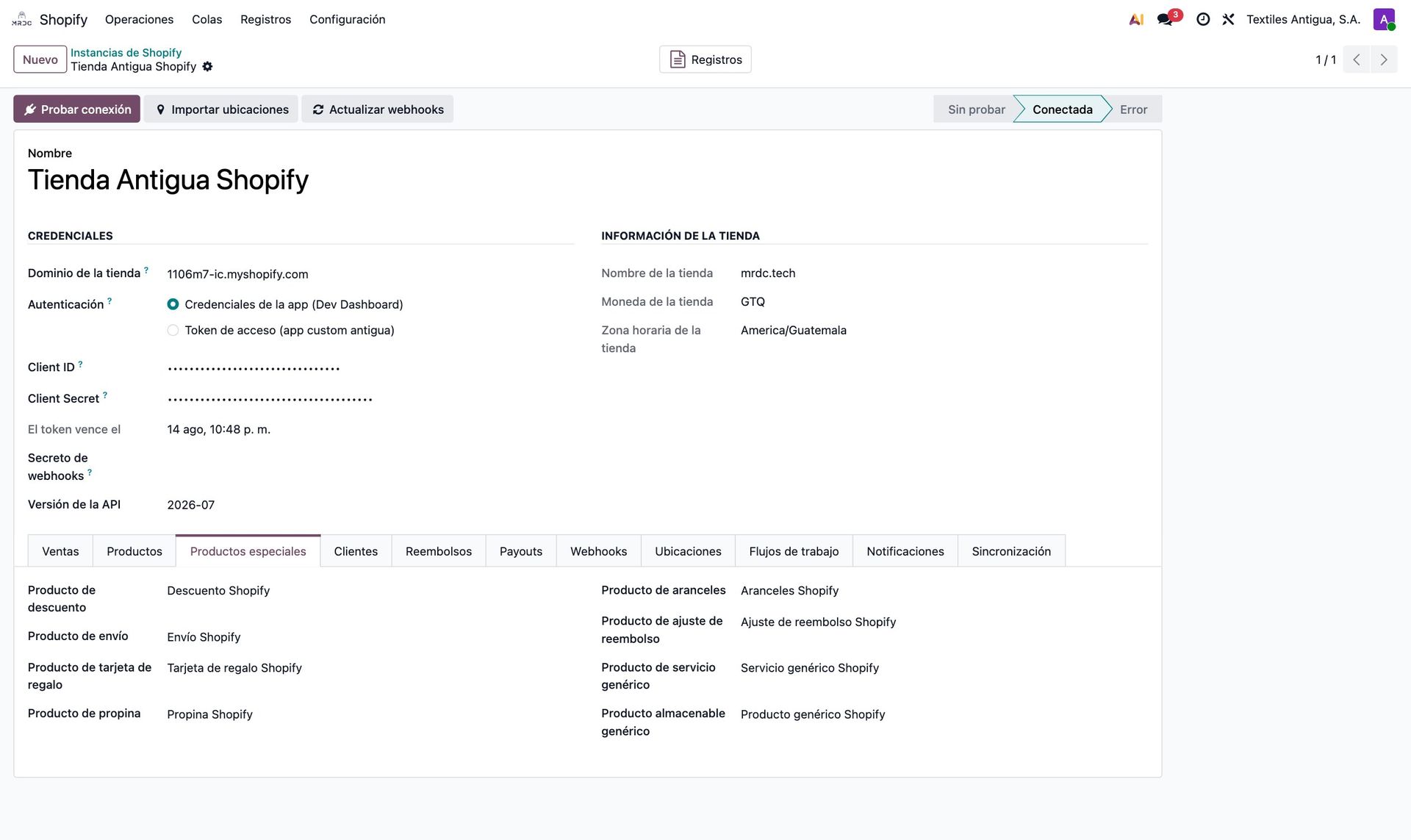Open Producto de envío dropdown

(x=370, y=637)
